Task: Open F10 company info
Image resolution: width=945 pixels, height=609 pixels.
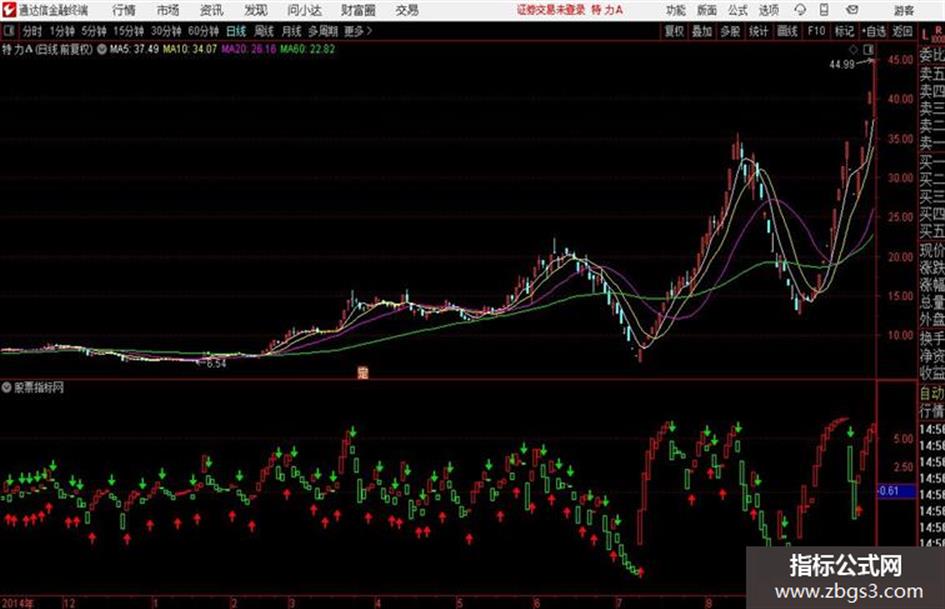Action: point(816,31)
